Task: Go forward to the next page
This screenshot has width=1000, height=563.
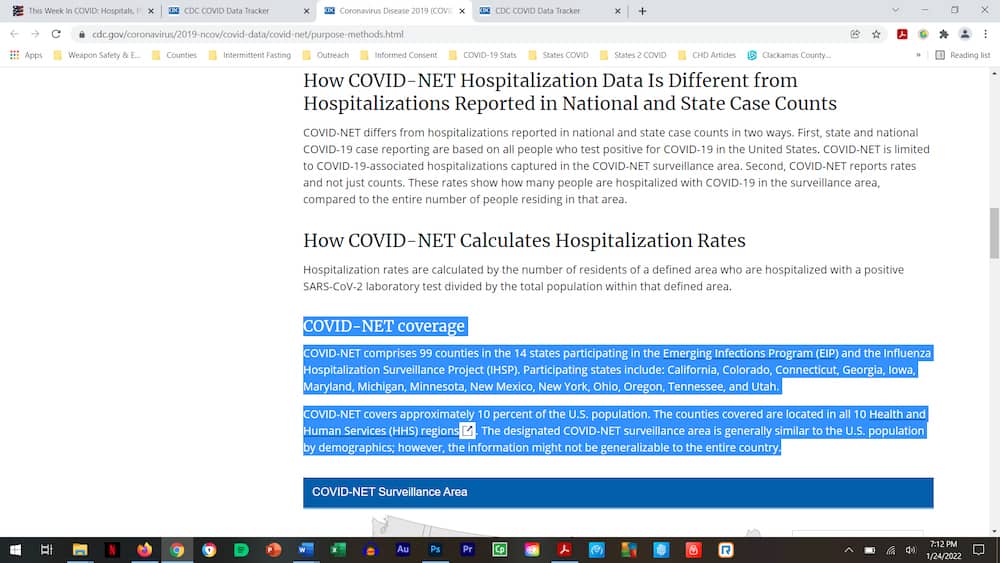Action: 35,34
